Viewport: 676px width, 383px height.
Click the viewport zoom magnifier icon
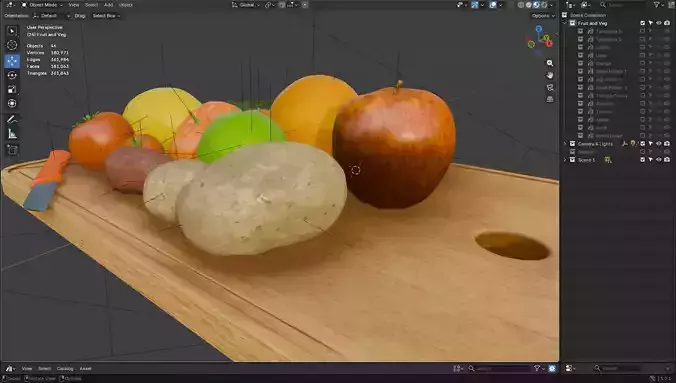point(550,63)
